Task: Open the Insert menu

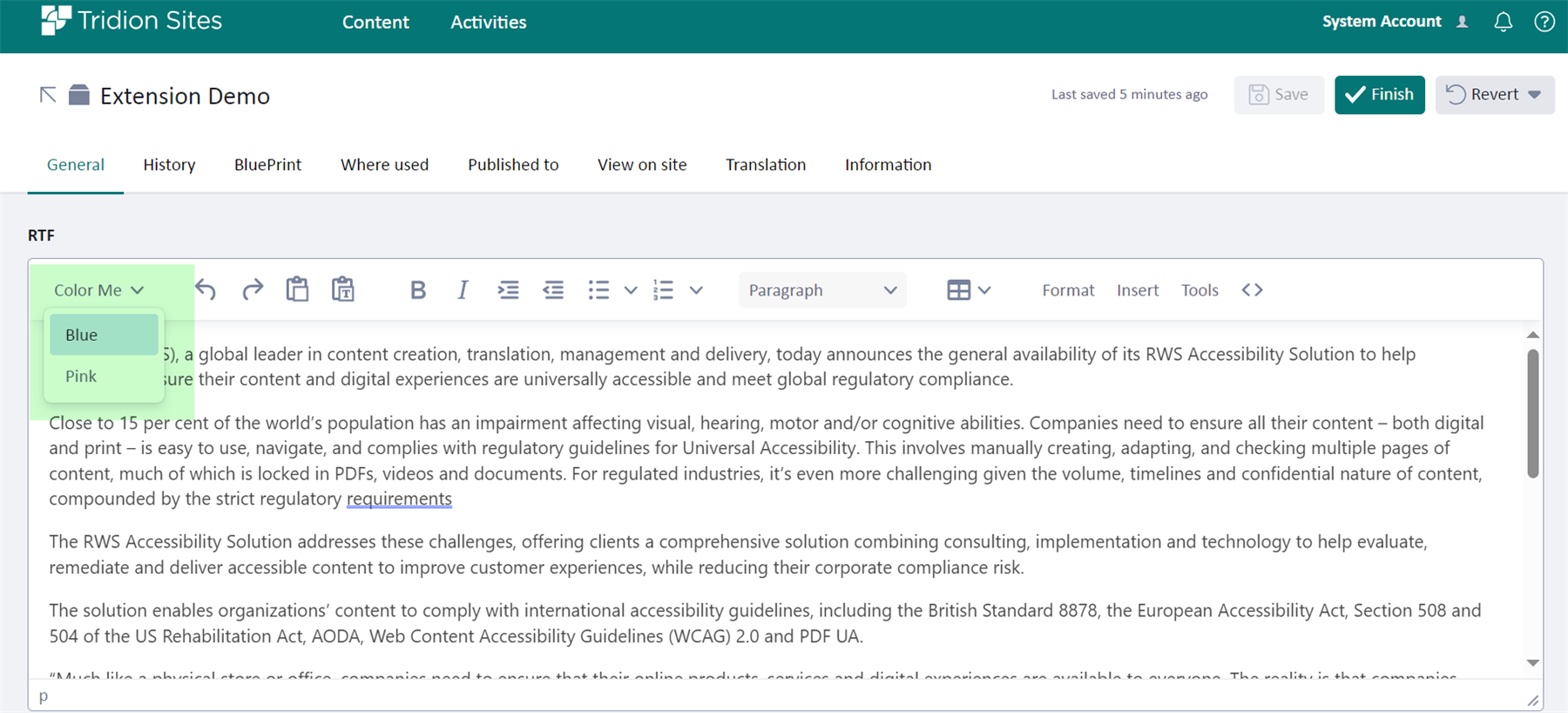Action: point(1138,290)
